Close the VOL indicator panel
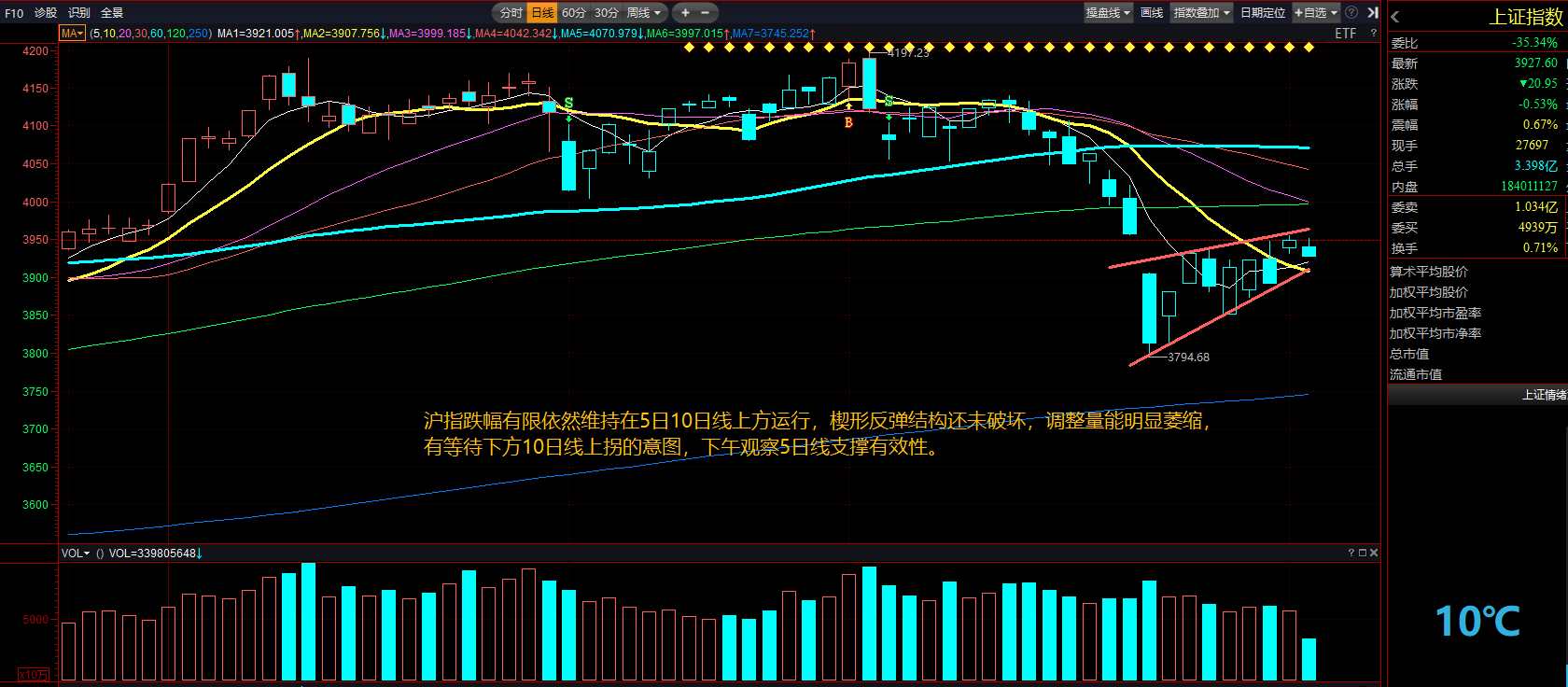 1373,553
